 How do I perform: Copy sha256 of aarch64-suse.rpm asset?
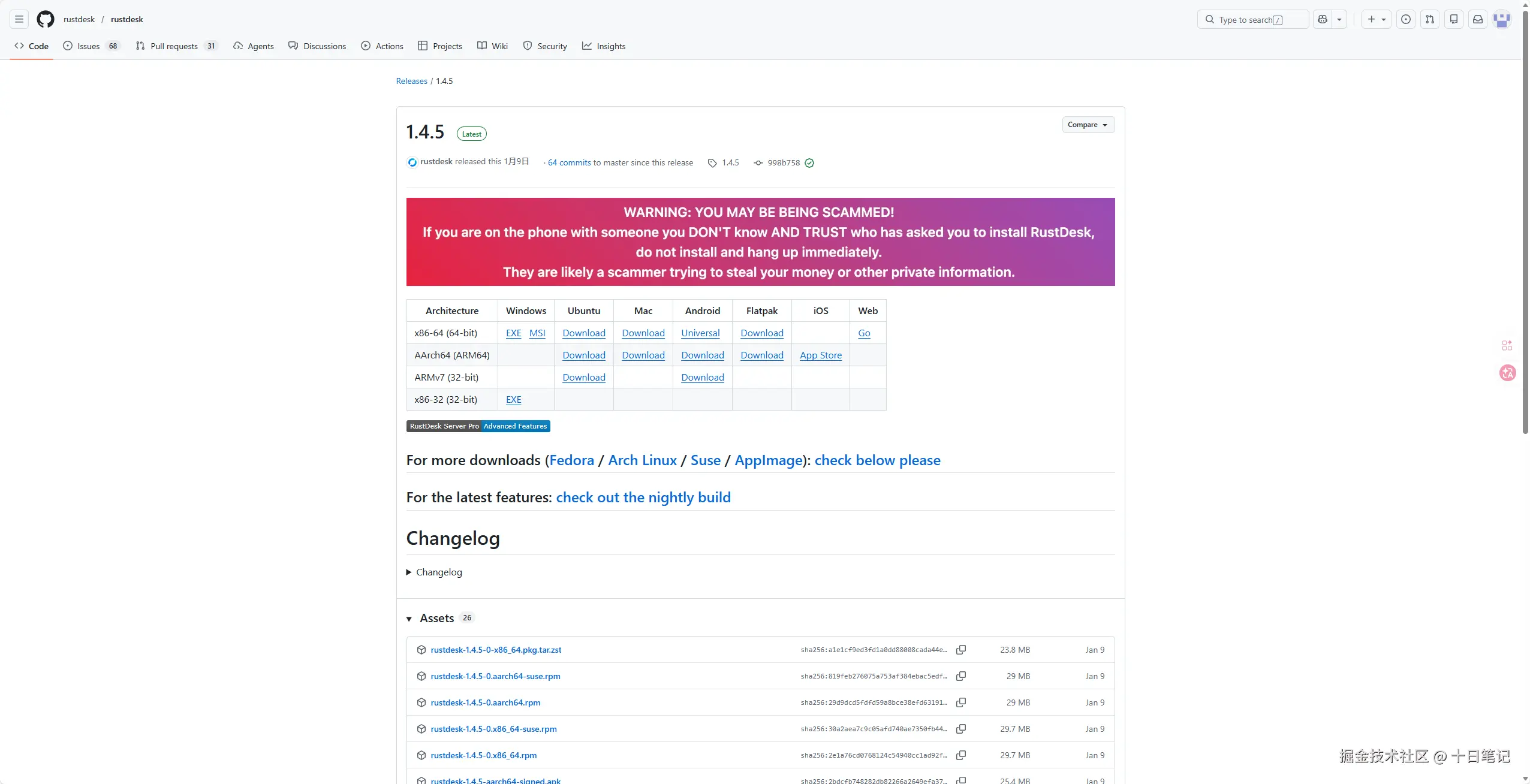[x=961, y=676]
